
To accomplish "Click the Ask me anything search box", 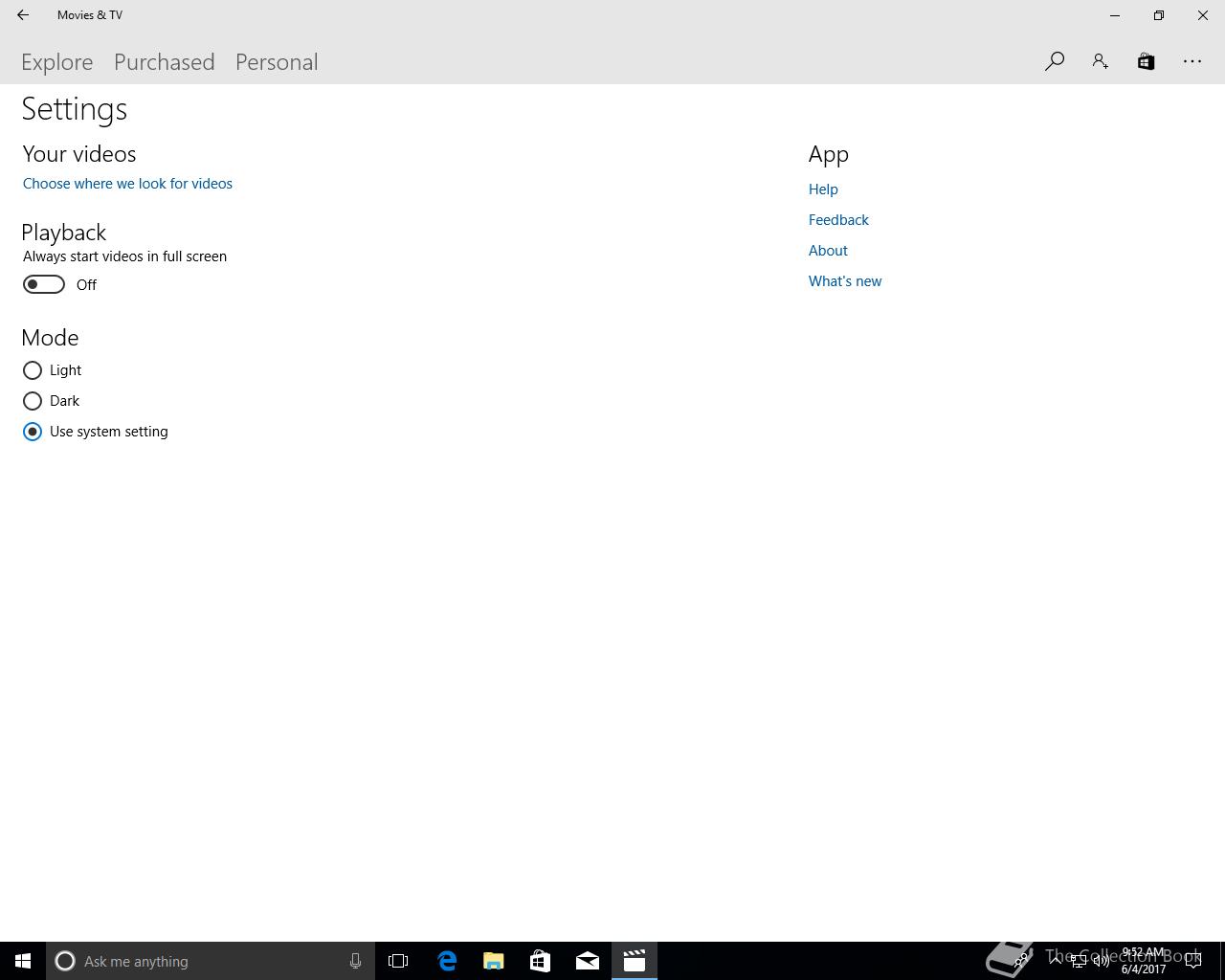I will 211,961.
